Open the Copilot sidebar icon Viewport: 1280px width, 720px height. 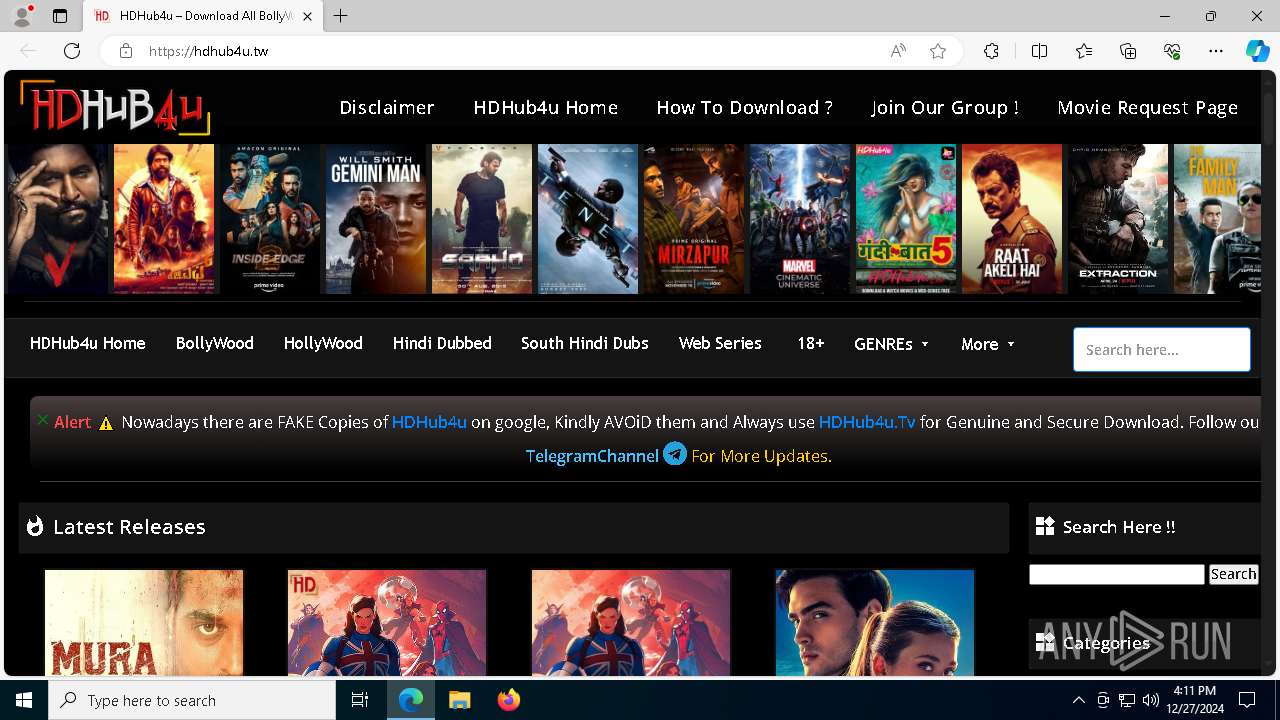1257,51
